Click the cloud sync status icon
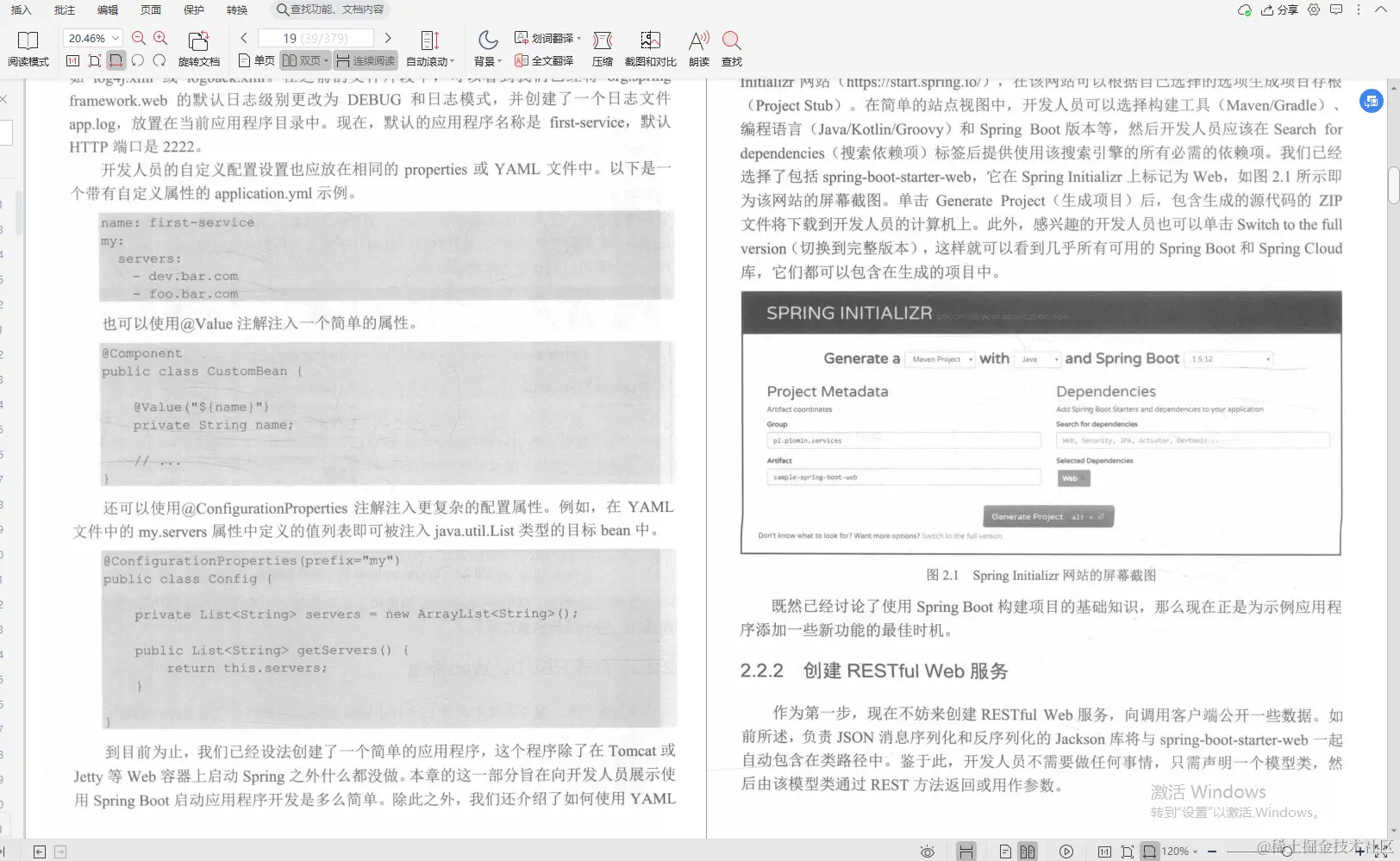This screenshot has height=861, width=1400. (x=1245, y=10)
